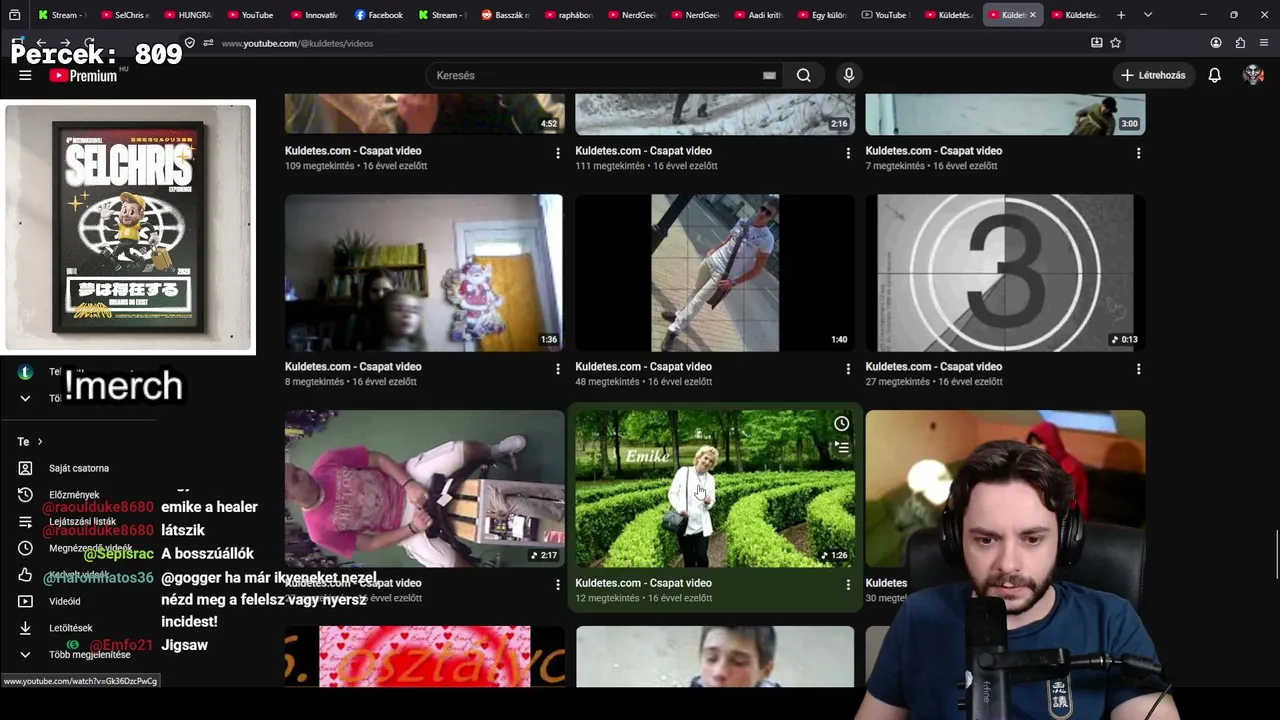Open Kedvelt videók thumbs-up icon
This screenshot has height=720, width=1280.
(x=25, y=575)
